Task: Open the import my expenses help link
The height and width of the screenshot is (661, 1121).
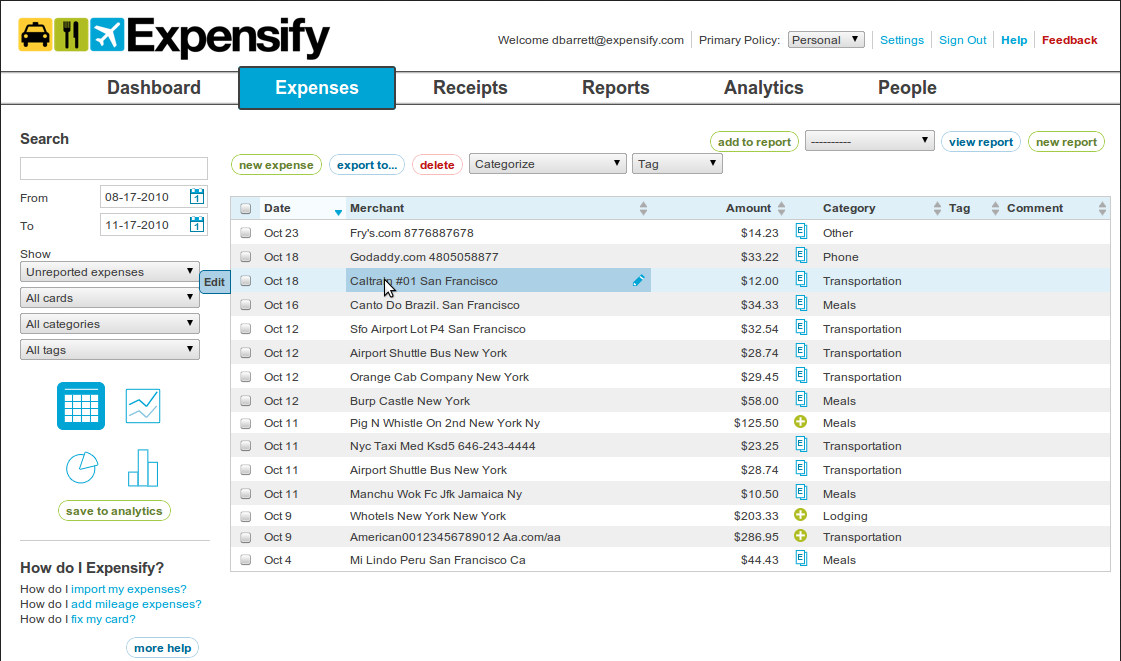Action: pyautogui.click(x=128, y=589)
